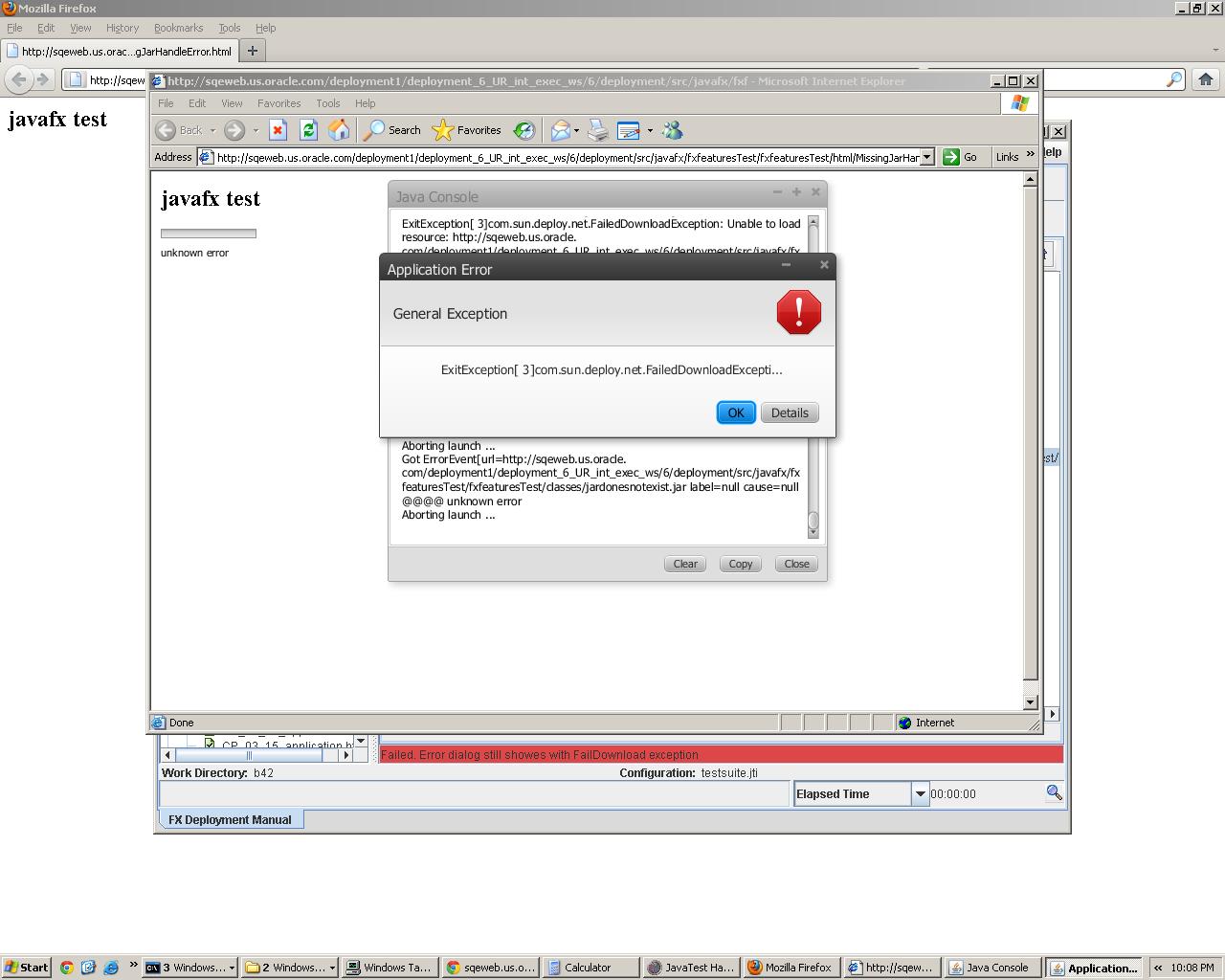Switch to JavaTest Harness taskbar button
The height and width of the screenshot is (980, 1225).
click(690, 968)
